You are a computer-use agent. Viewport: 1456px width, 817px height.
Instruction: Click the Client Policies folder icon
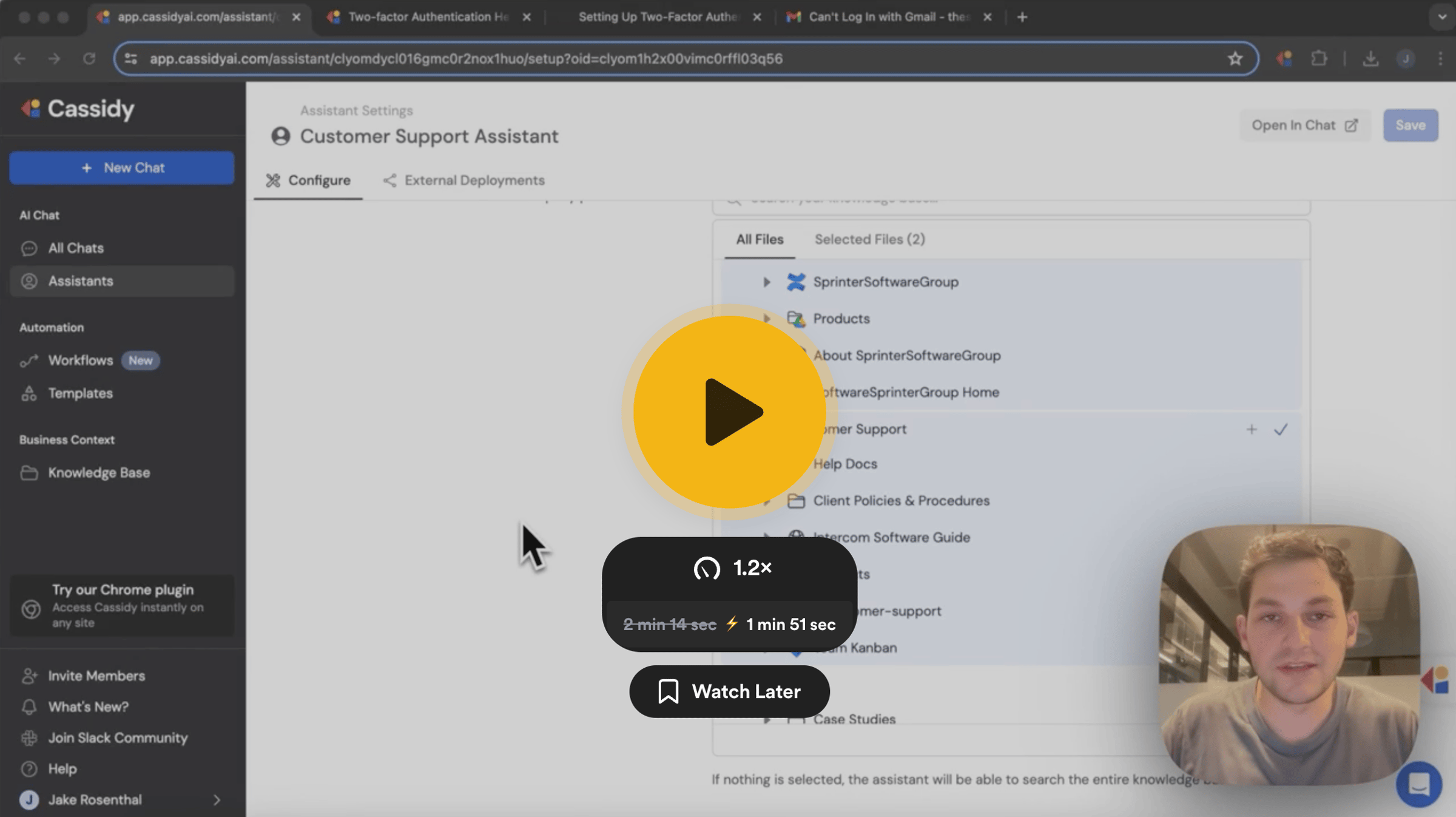coord(796,501)
